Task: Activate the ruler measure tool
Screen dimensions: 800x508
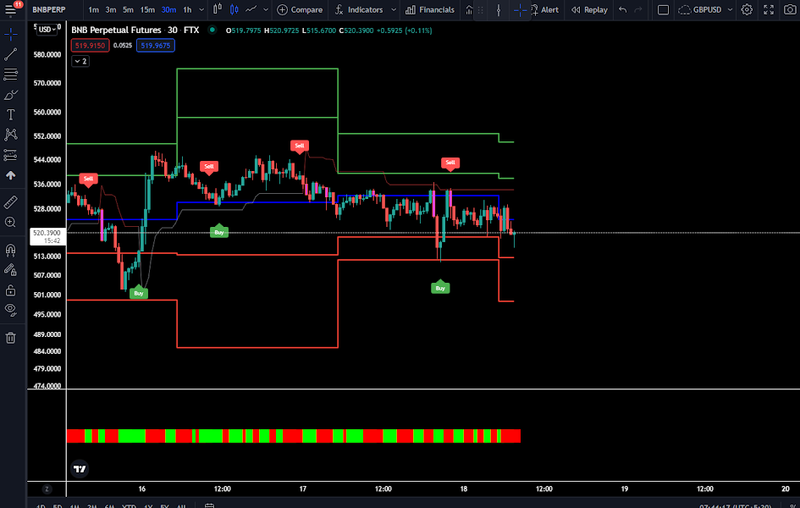Action: coord(11,202)
